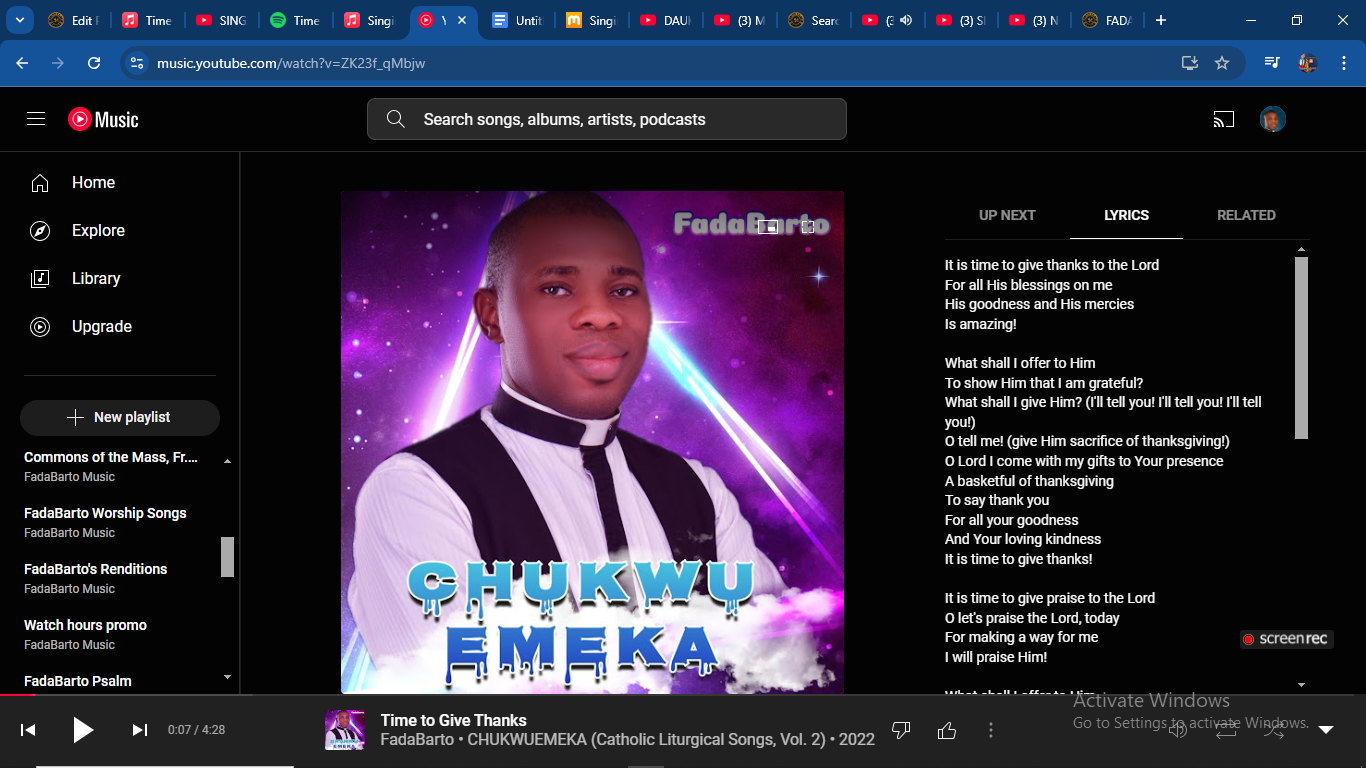Open the account avatar menu

click(x=1272, y=120)
